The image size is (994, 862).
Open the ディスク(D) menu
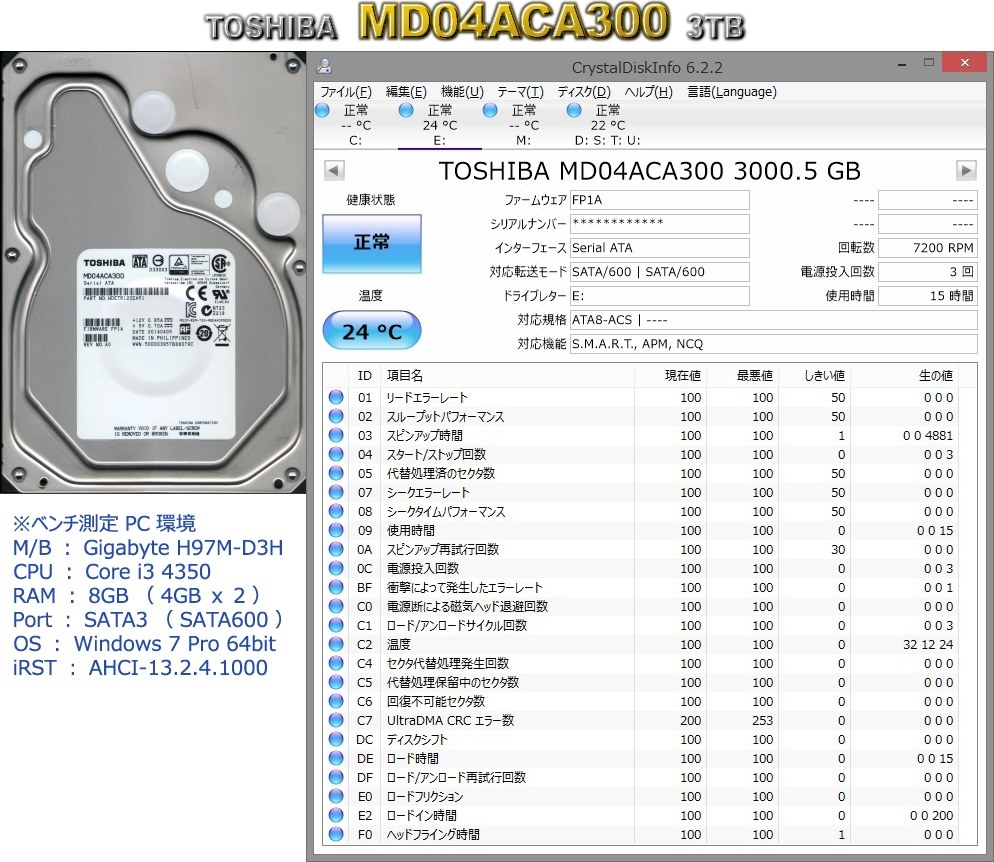[584, 92]
